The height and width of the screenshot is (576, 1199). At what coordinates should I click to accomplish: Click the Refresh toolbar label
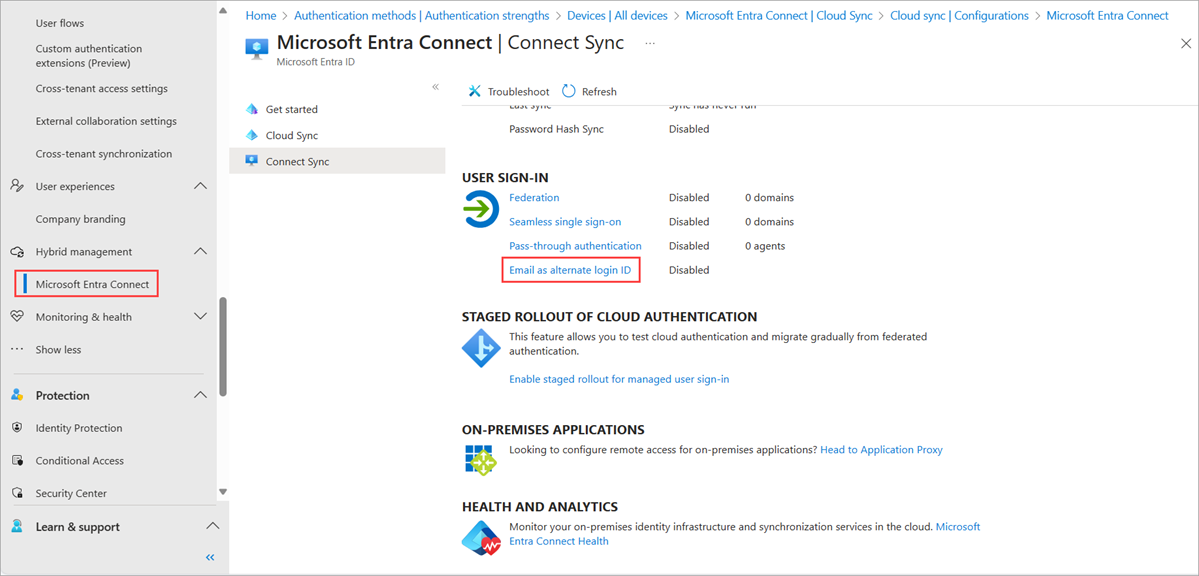click(x=599, y=92)
